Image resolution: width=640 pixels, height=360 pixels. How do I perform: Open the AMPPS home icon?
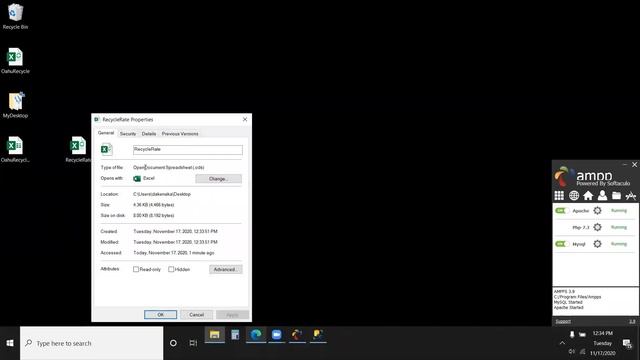tap(588, 196)
